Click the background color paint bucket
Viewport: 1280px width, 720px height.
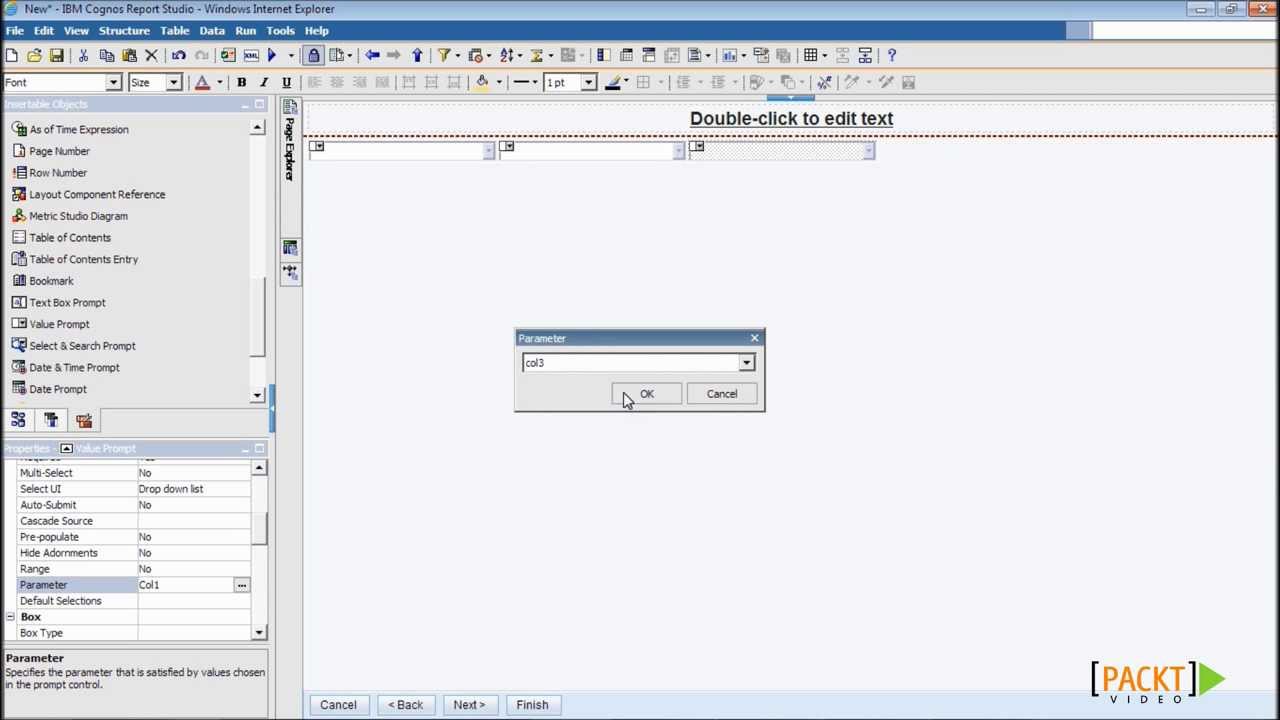[x=482, y=83]
